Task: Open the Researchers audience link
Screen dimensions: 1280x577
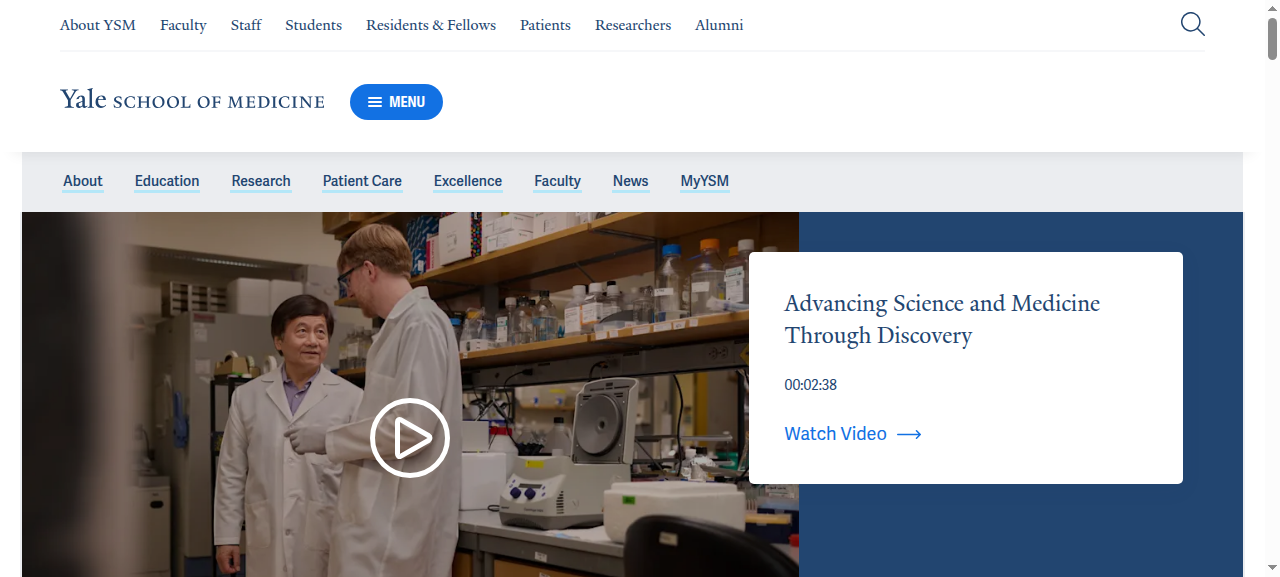Action: point(633,25)
